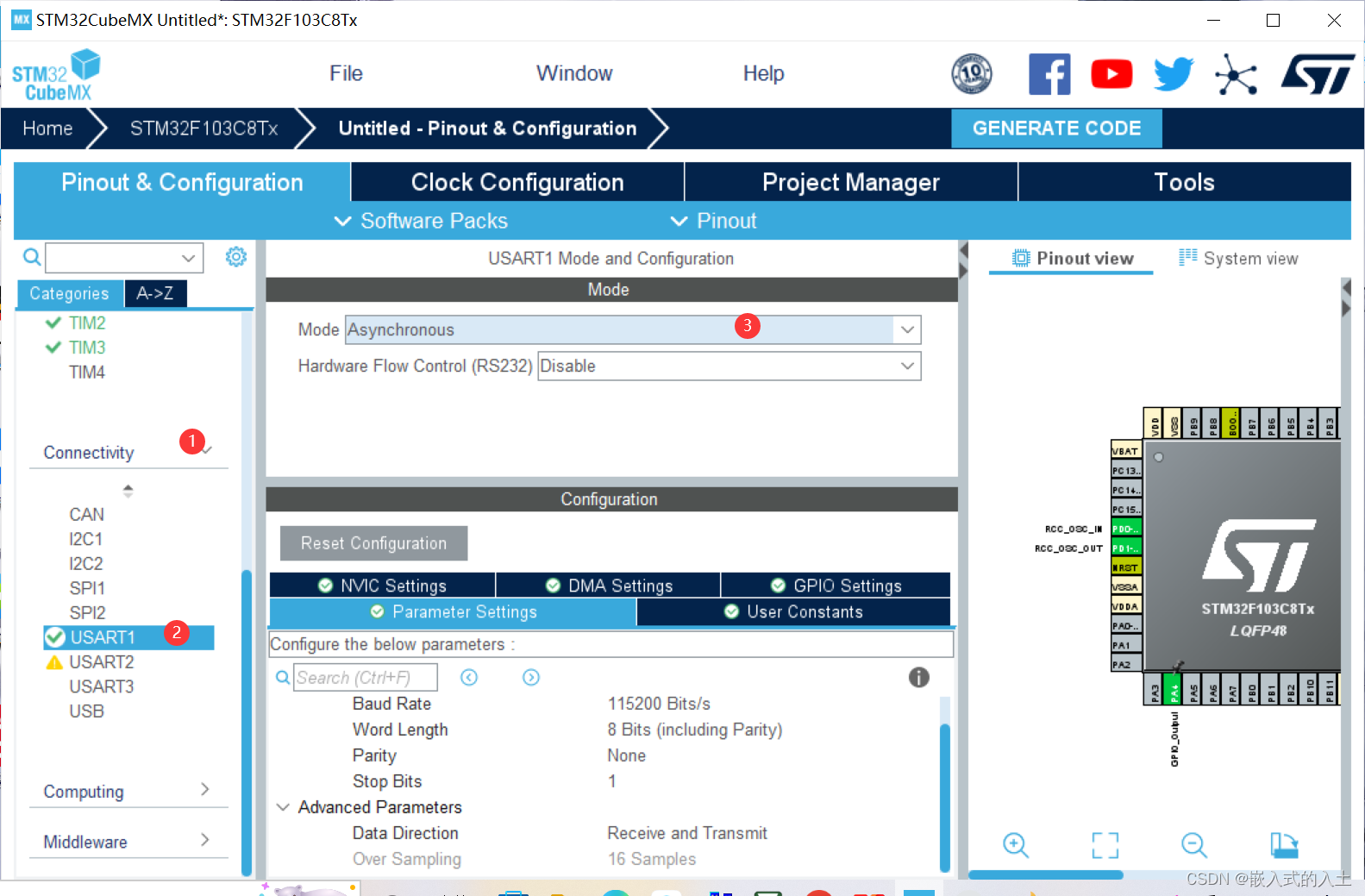This screenshot has width=1365, height=896.
Task: Click the PC13 pin on chip
Action: click(1126, 471)
